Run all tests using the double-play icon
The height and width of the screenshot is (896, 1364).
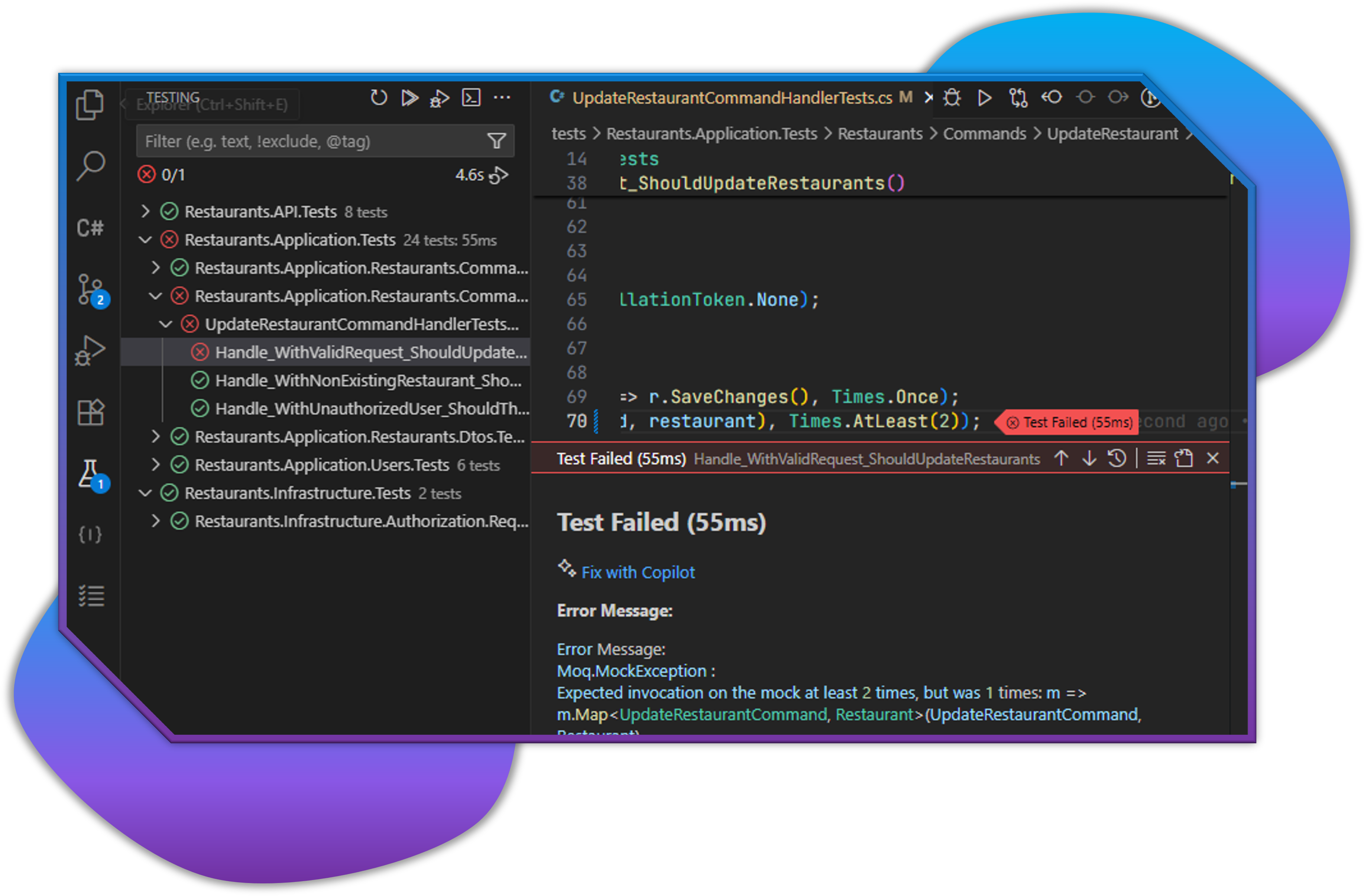point(410,98)
